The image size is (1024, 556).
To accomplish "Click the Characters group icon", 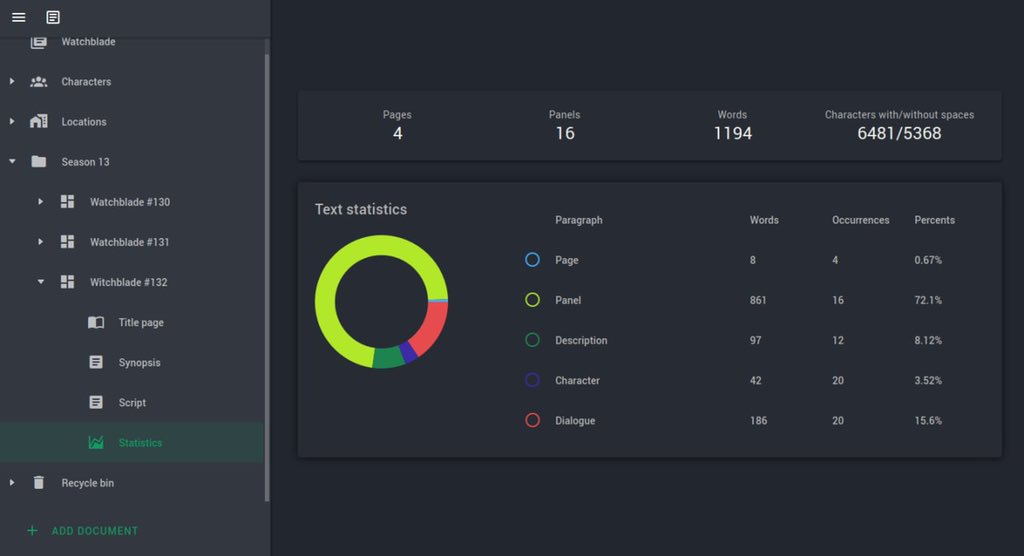I will coord(39,82).
